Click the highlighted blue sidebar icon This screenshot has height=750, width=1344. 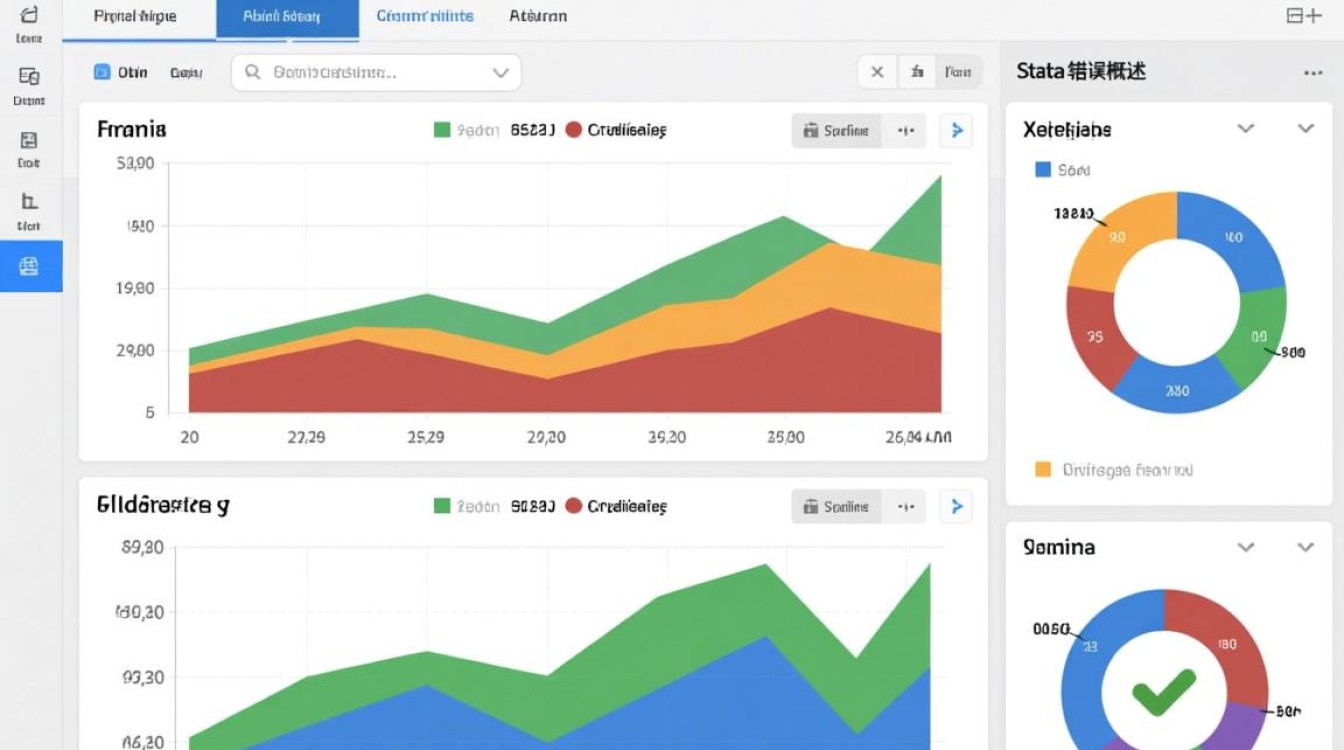point(30,266)
